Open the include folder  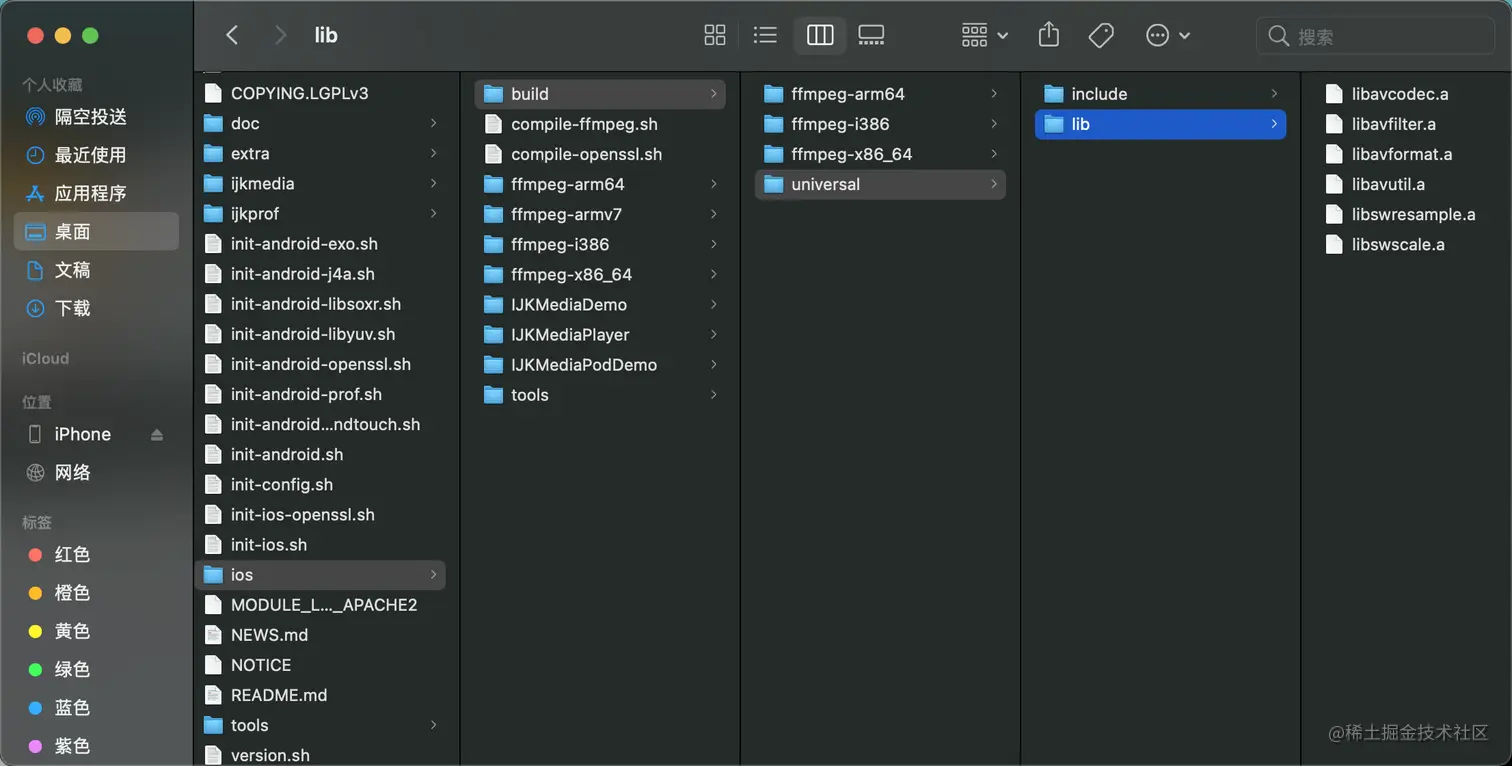click(x=1160, y=93)
